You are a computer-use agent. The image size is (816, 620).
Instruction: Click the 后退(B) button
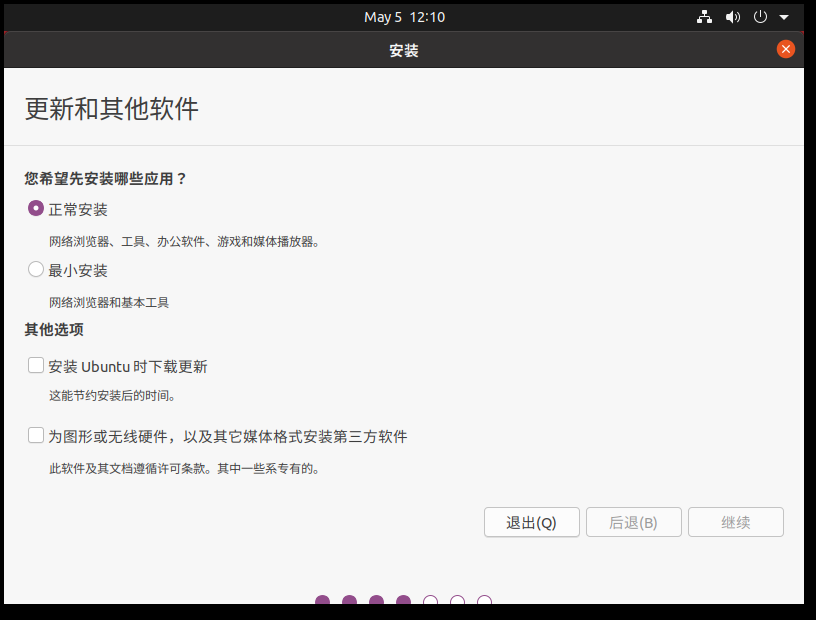point(633,522)
